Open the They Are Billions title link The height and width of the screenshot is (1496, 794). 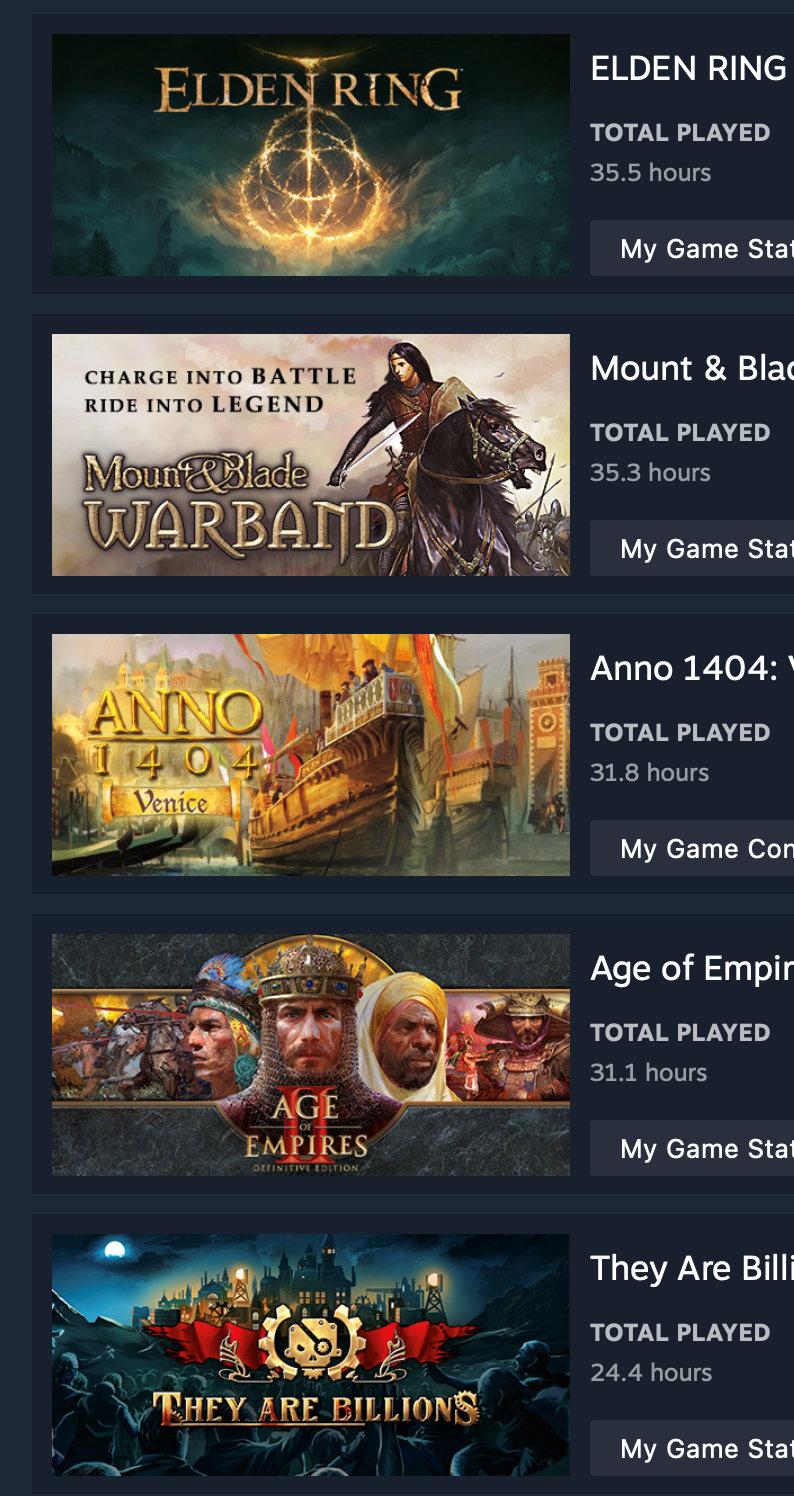pyautogui.click(x=692, y=1269)
